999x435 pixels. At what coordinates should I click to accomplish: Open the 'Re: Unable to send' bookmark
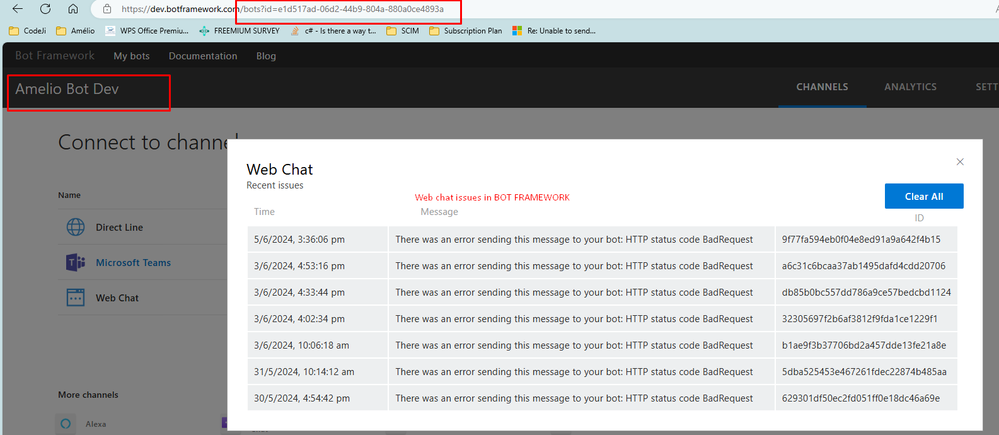(554, 31)
